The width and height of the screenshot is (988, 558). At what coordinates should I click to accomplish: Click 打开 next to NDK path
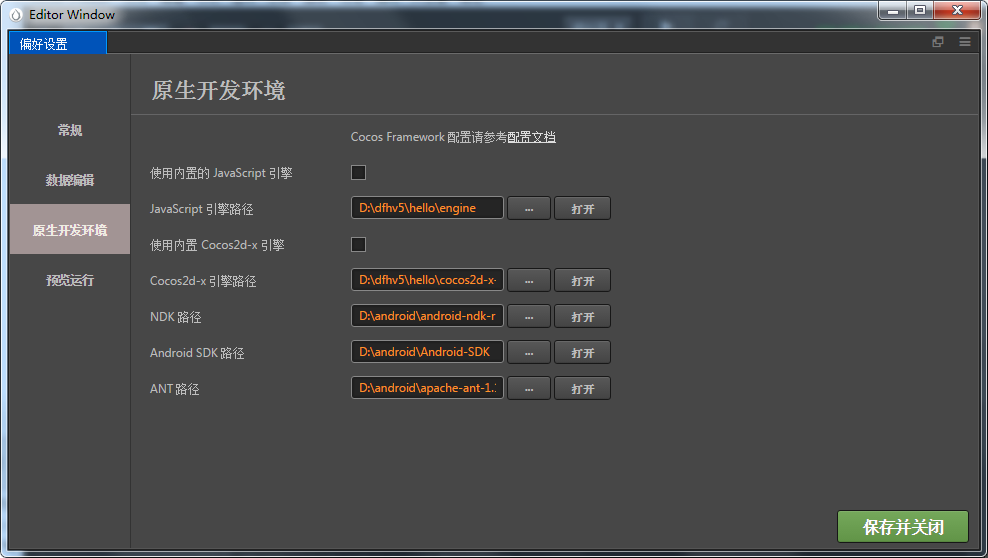(582, 316)
